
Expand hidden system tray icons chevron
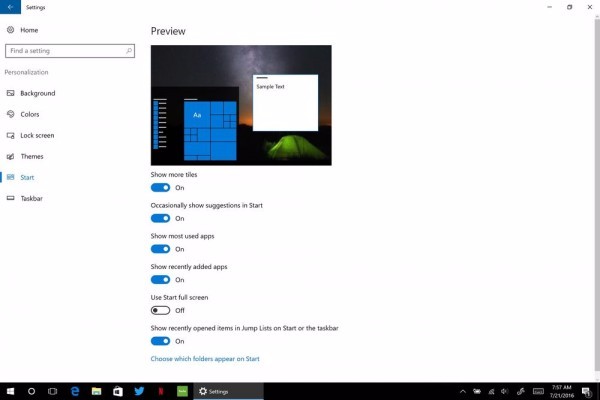[463, 391]
